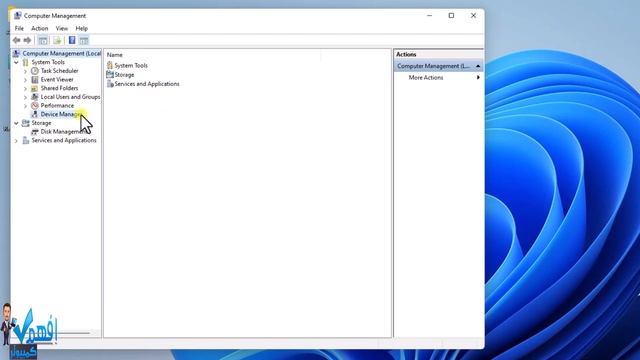The width and height of the screenshot is (640, 360).
Task: Click the Device Manager icon in tree
Action: click(35, 114)
